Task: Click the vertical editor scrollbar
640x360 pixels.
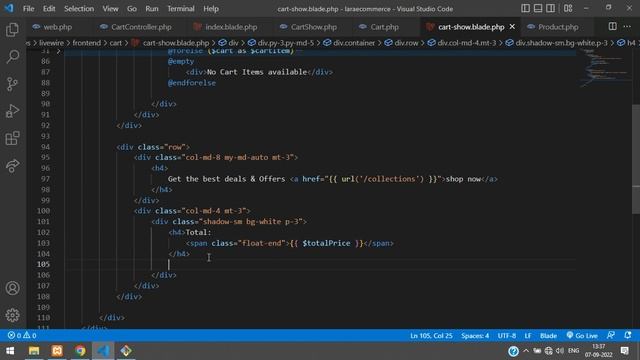Action: (636, 159)
